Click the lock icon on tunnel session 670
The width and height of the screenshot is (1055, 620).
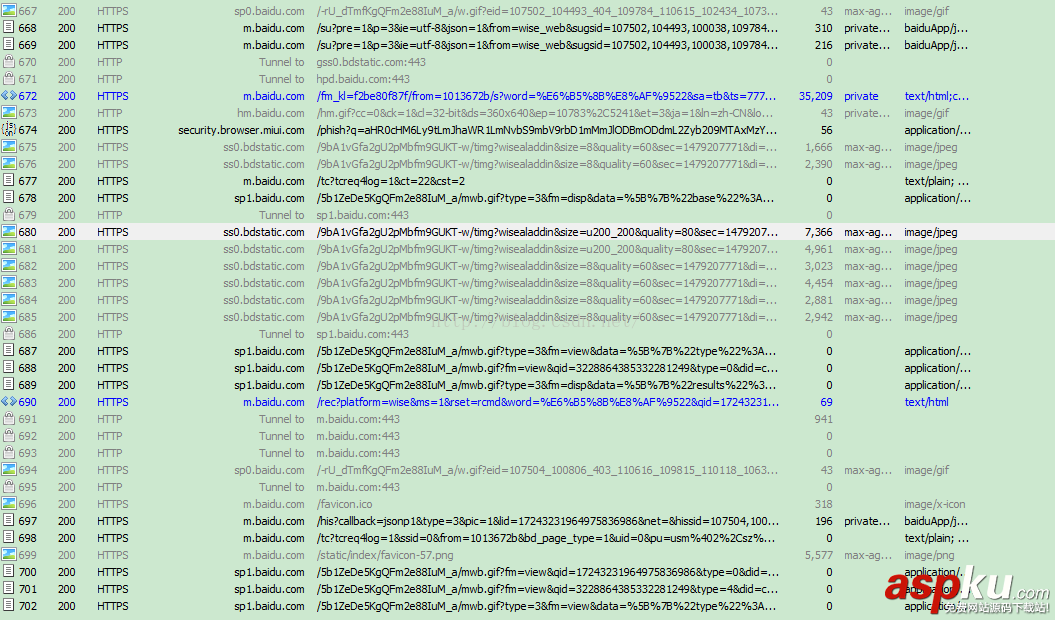(x=9, y=62)
